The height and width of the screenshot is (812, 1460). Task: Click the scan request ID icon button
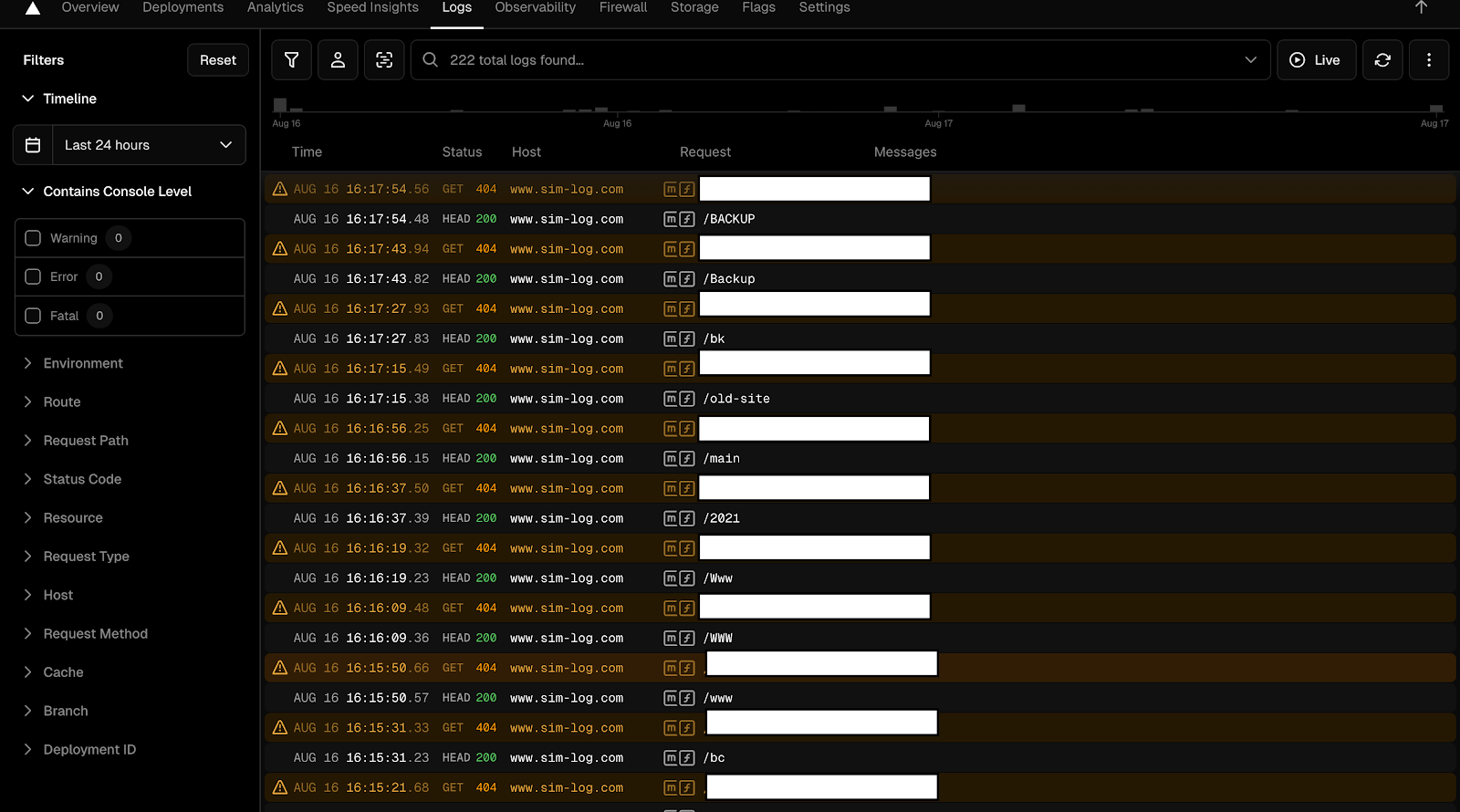click(384, 60)
